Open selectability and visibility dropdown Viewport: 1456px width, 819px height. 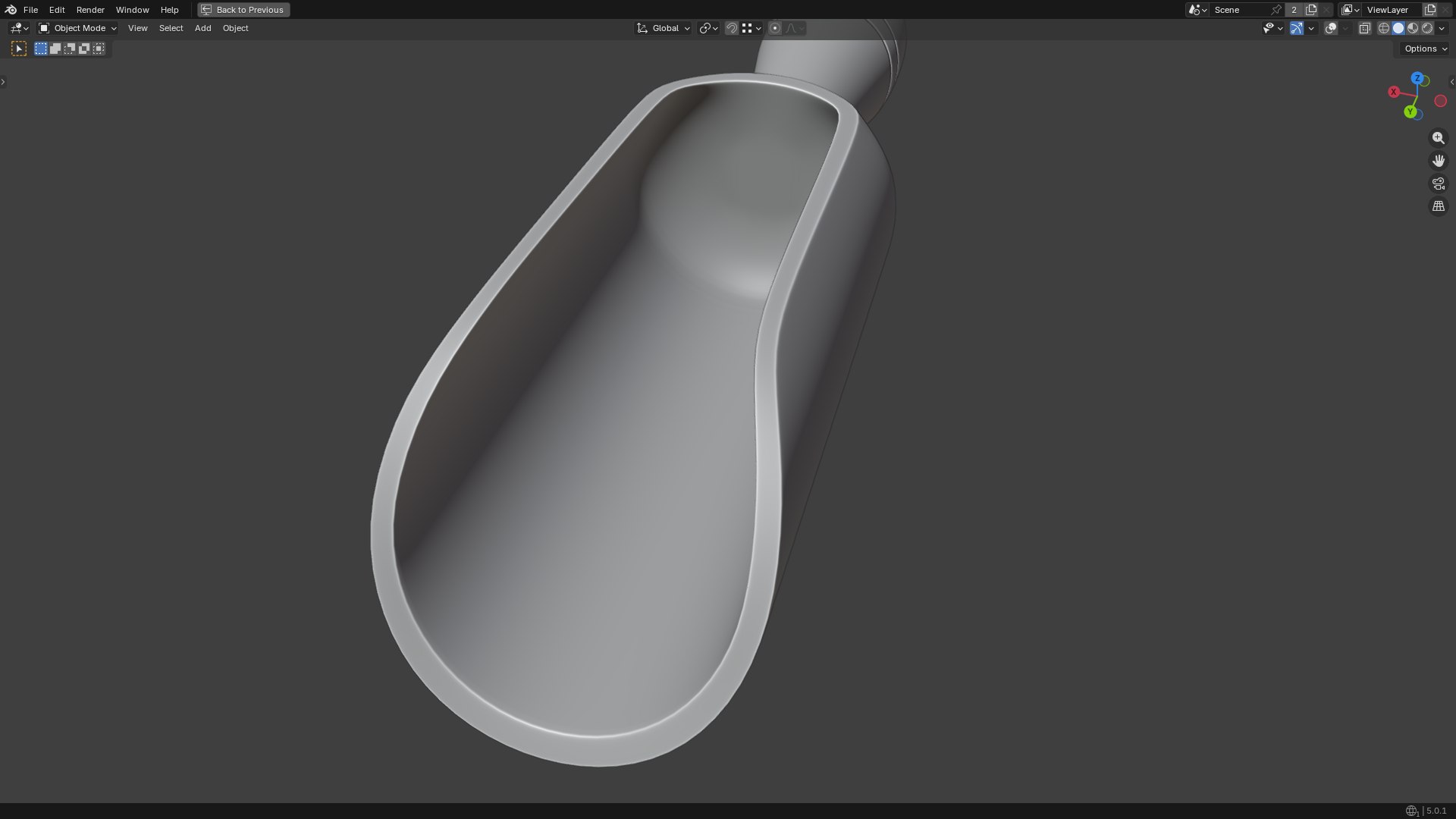tap(1272, 28)
